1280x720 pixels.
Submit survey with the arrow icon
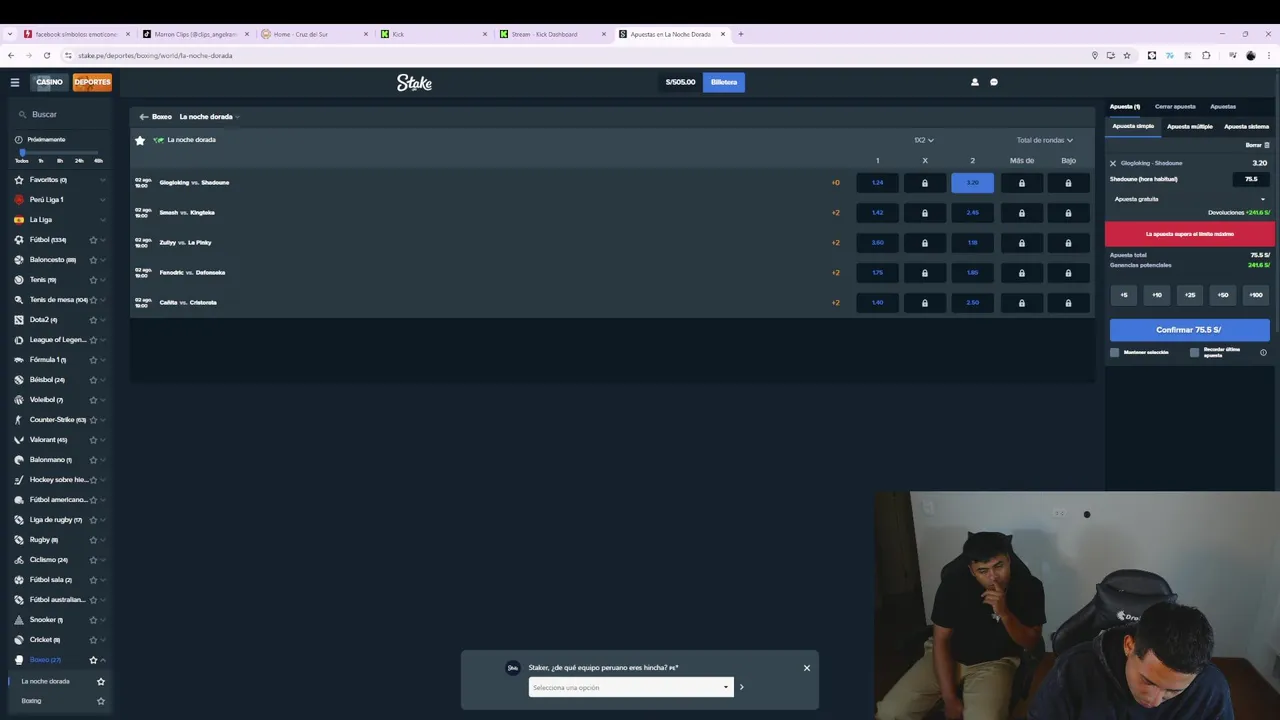tap(741, 687)
